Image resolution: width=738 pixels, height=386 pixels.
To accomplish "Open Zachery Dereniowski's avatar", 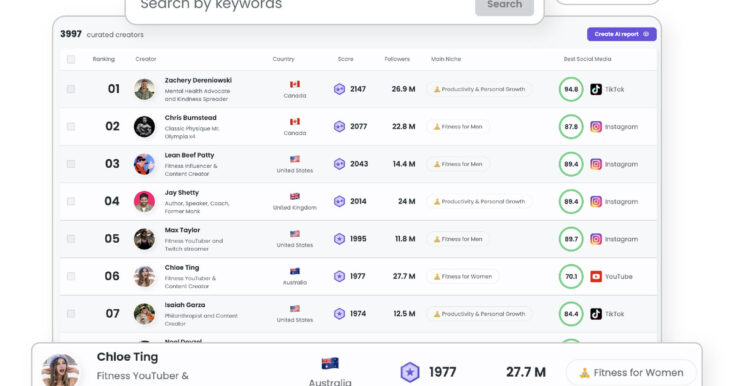I will click(144, 89).
